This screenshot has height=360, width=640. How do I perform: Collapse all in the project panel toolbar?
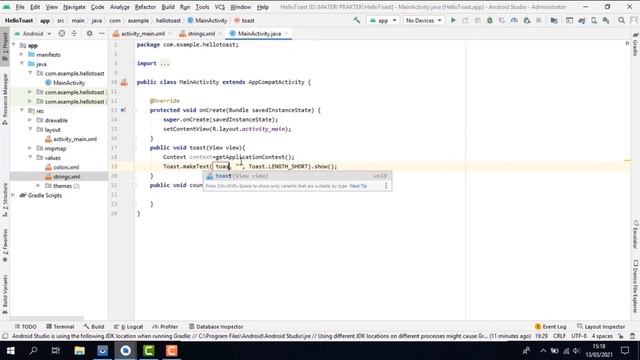(x=74, y=33)
